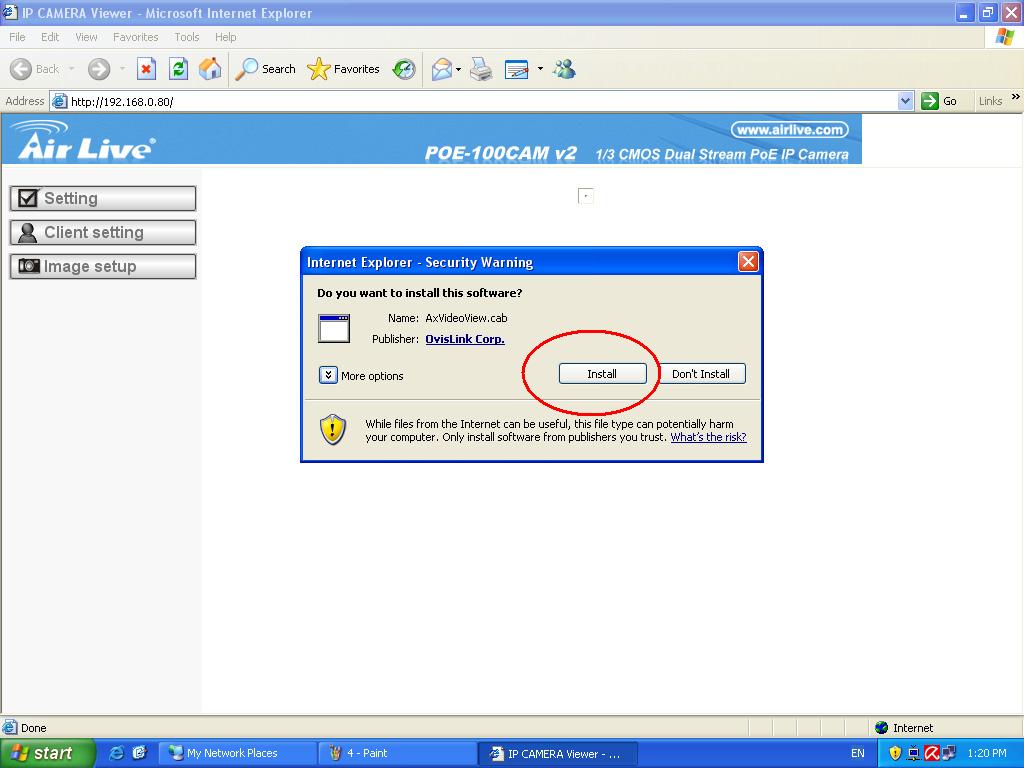Viewport: 1024px width, 768px height.
Task: Click the Stop loading toolbar icon
Action: pos(146,69)
